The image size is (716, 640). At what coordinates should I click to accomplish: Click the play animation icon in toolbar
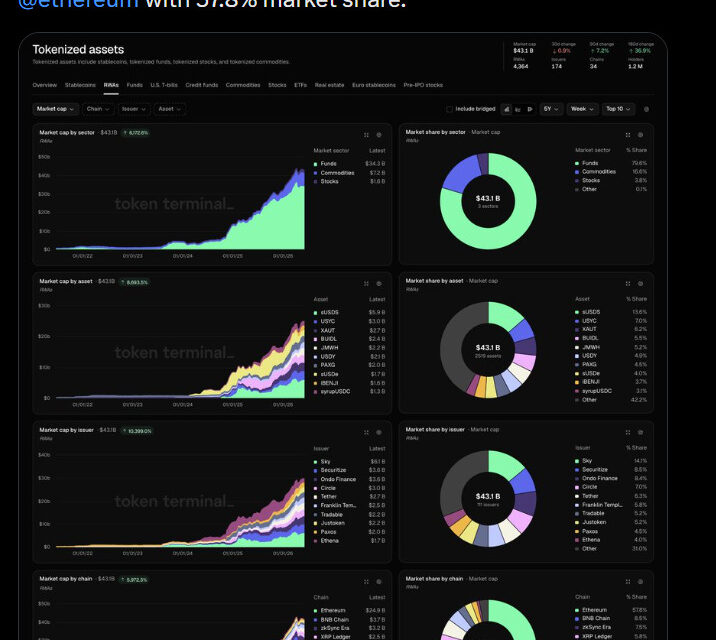(530, 109)
